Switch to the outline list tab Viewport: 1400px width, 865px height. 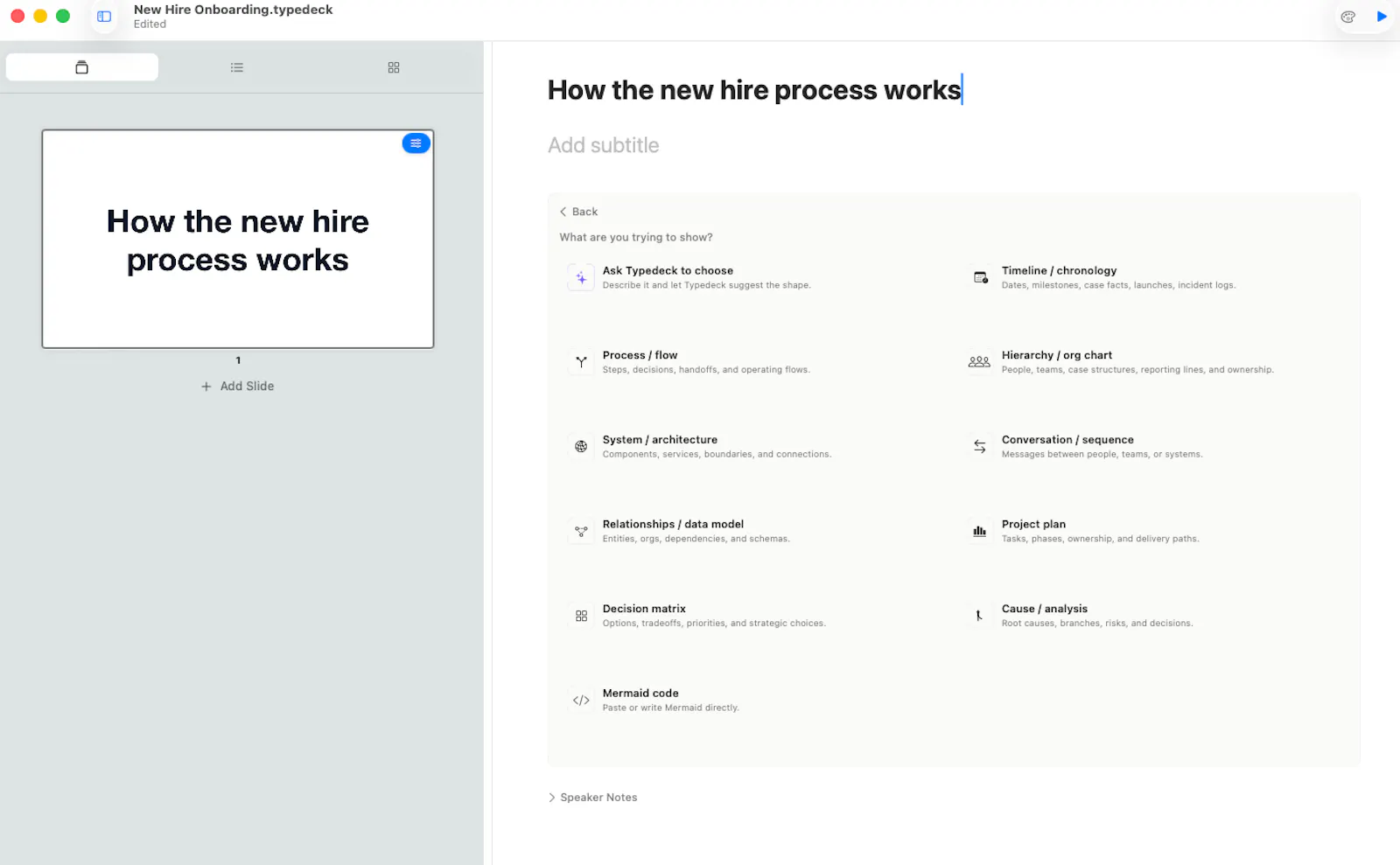(237, 67)
